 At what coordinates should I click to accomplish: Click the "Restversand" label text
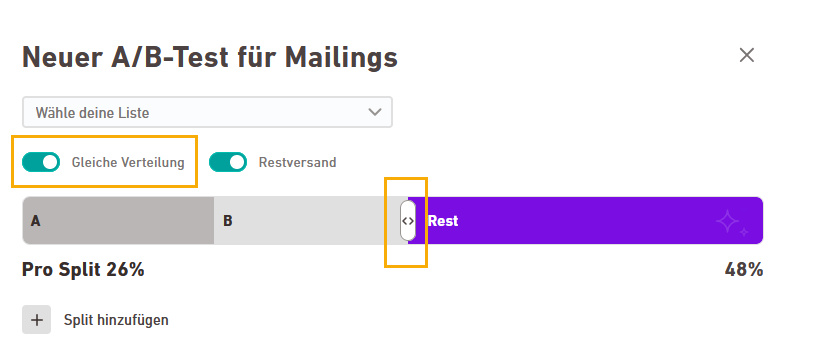pyautogui.click(x=297, y=162)
